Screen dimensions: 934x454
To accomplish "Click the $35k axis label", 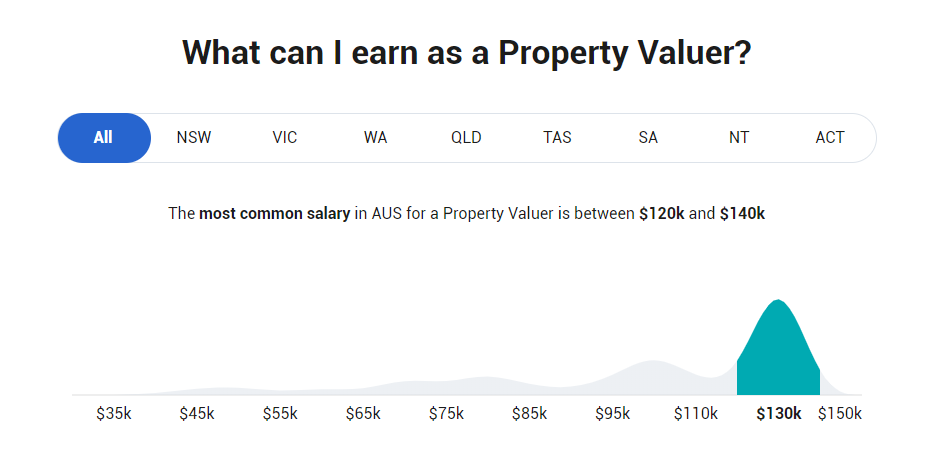I will coord(114,414).
